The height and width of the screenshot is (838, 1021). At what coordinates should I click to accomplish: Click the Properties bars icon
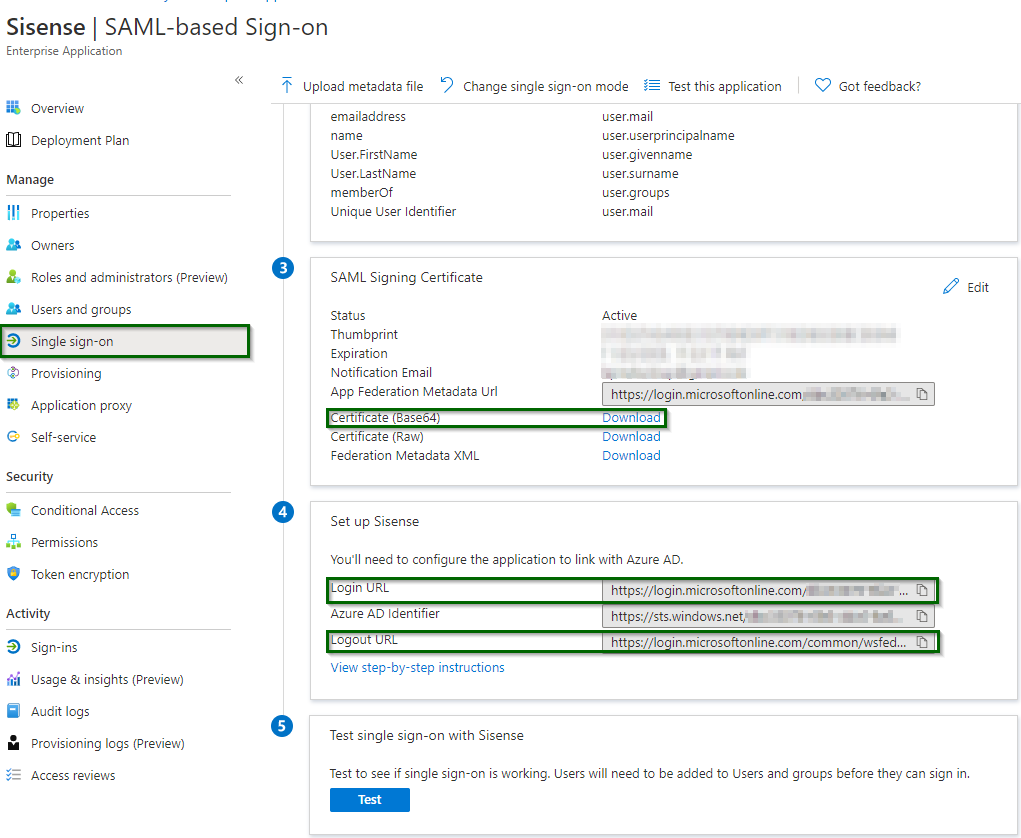click(x=13, y=212)
